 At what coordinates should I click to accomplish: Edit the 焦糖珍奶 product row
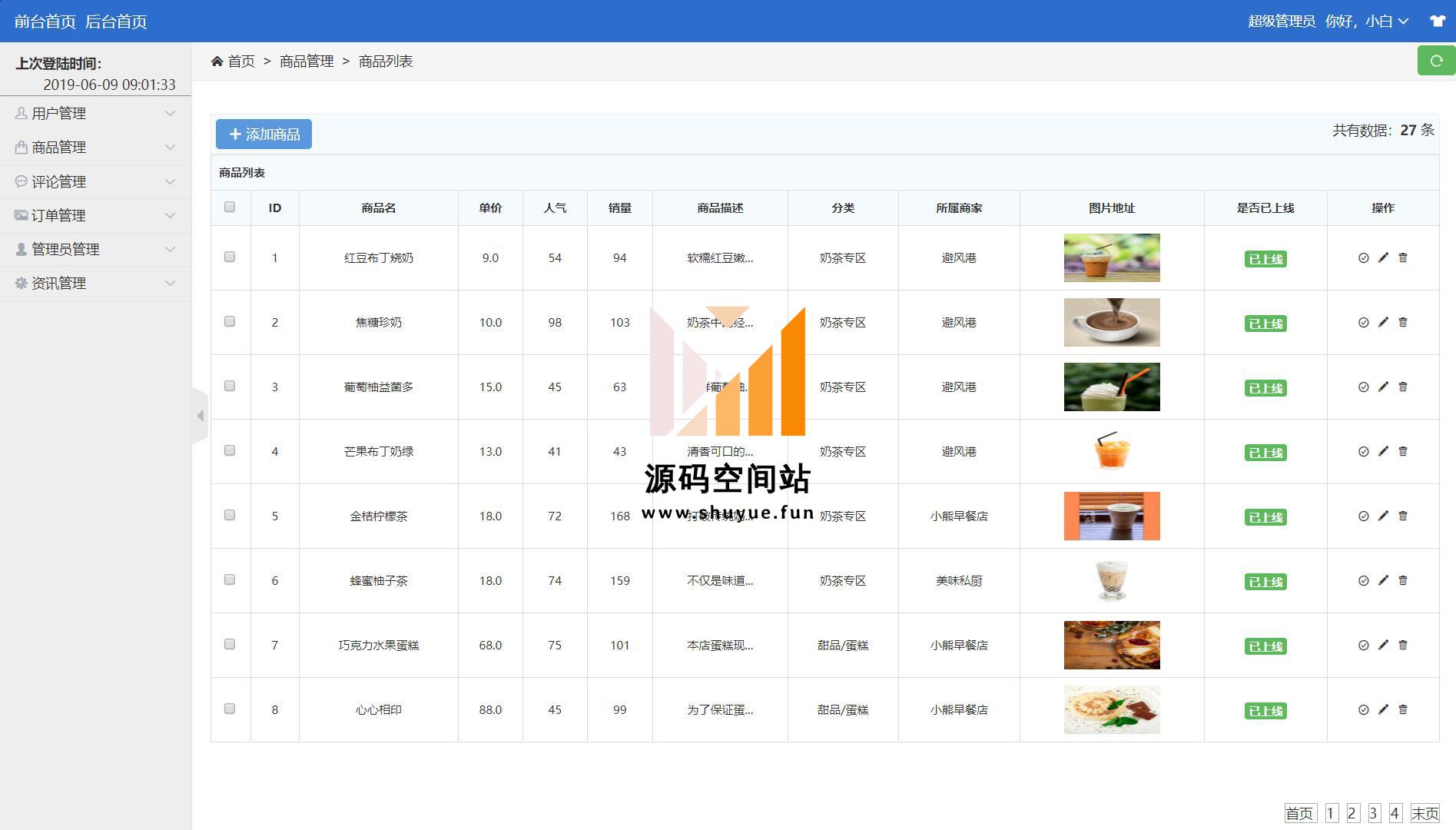point(1383,322)
